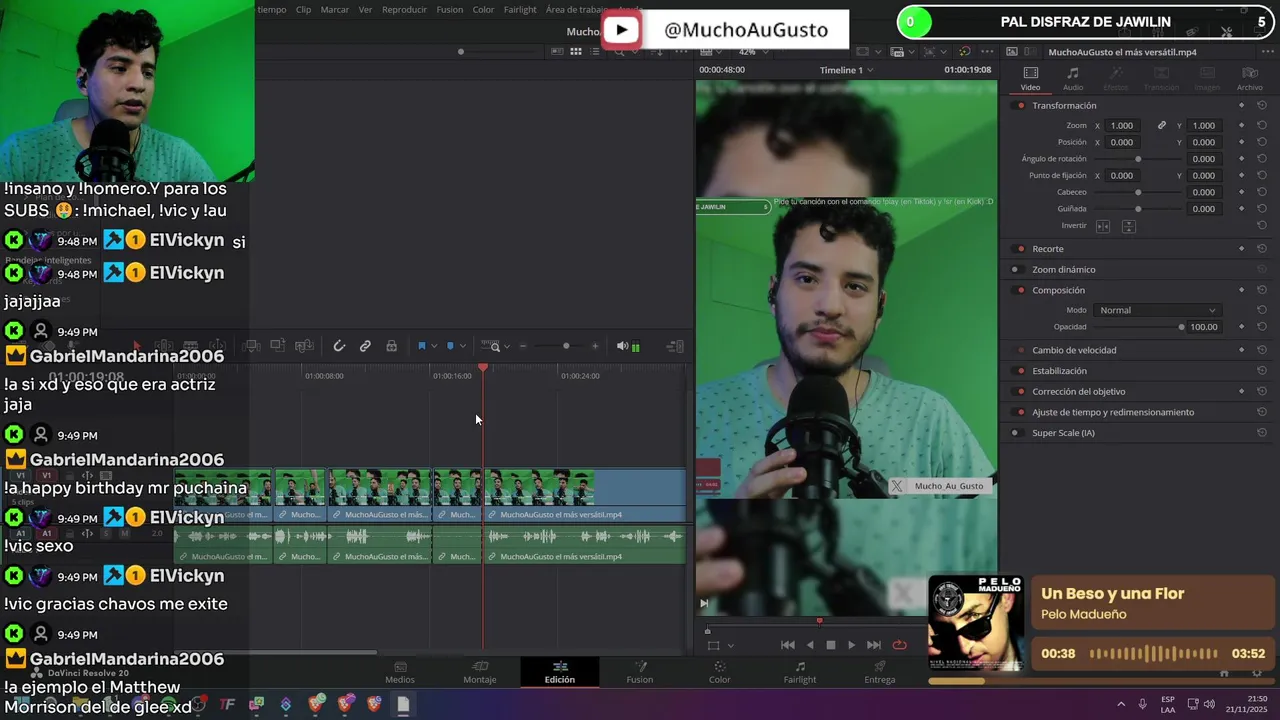Image resolution: width=1280 pixels, height=720 pixels.
Task: Stop playback in viewer
Action: point(830,645)
